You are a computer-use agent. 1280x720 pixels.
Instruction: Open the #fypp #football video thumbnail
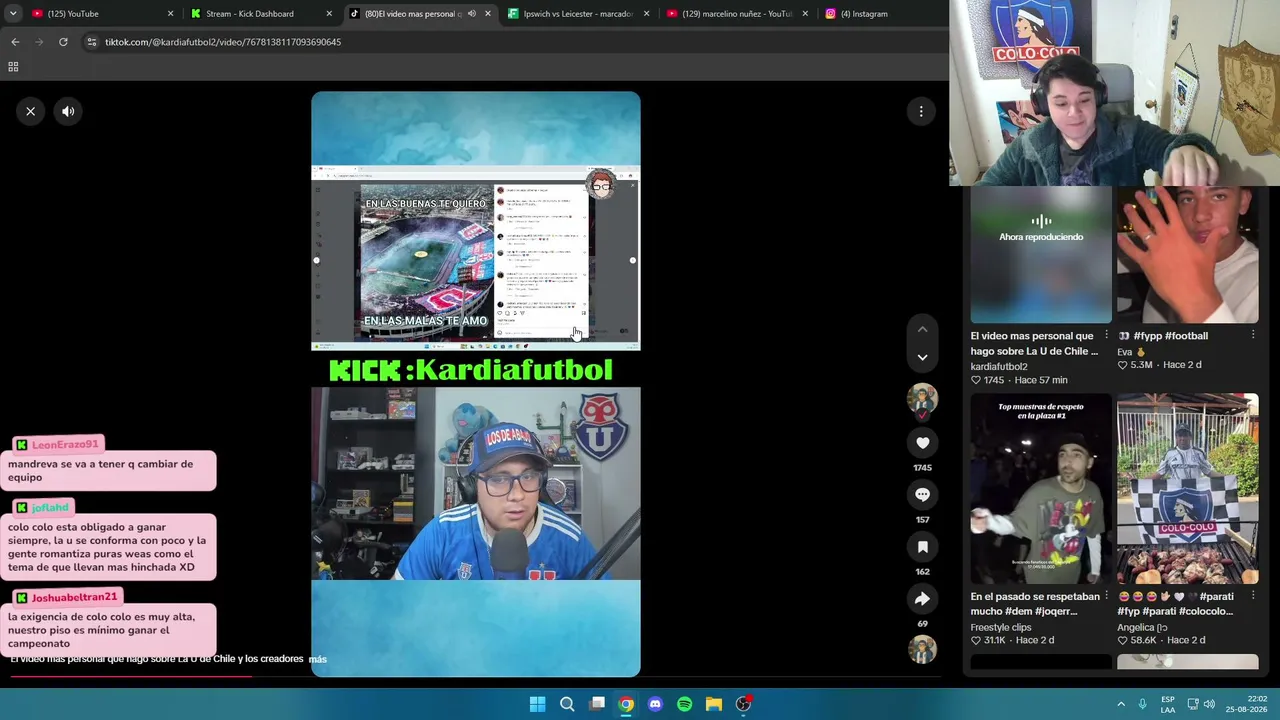coord(1188,254)
